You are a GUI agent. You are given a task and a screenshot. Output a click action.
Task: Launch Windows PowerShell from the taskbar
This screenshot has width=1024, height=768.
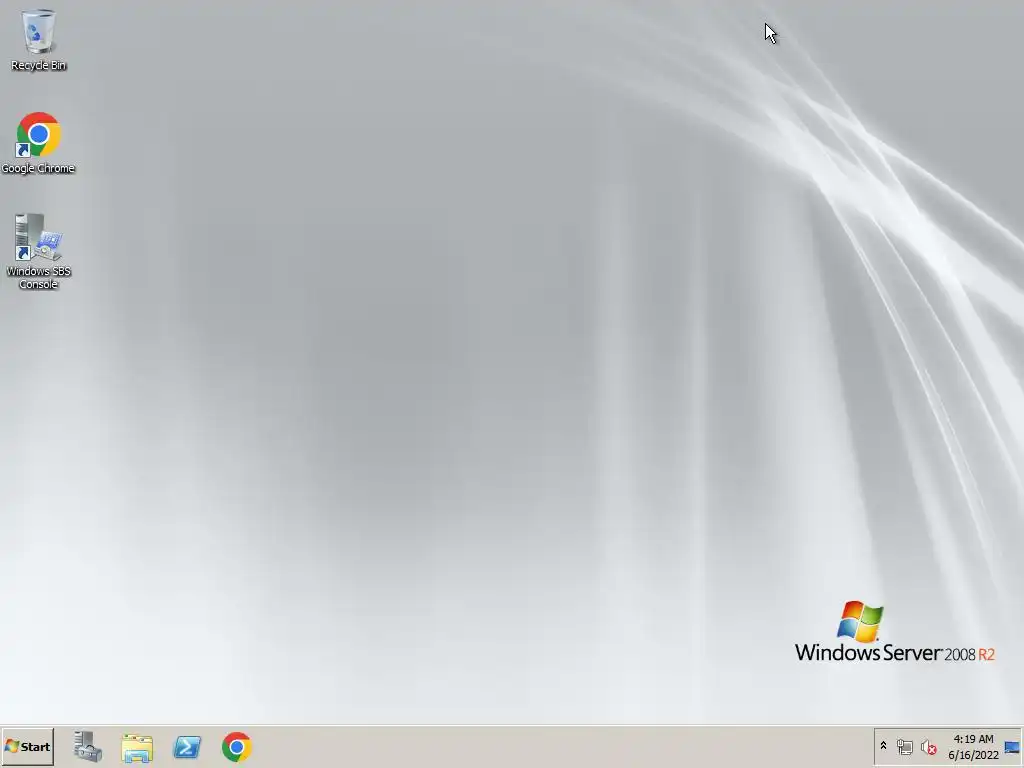(187, 746)
